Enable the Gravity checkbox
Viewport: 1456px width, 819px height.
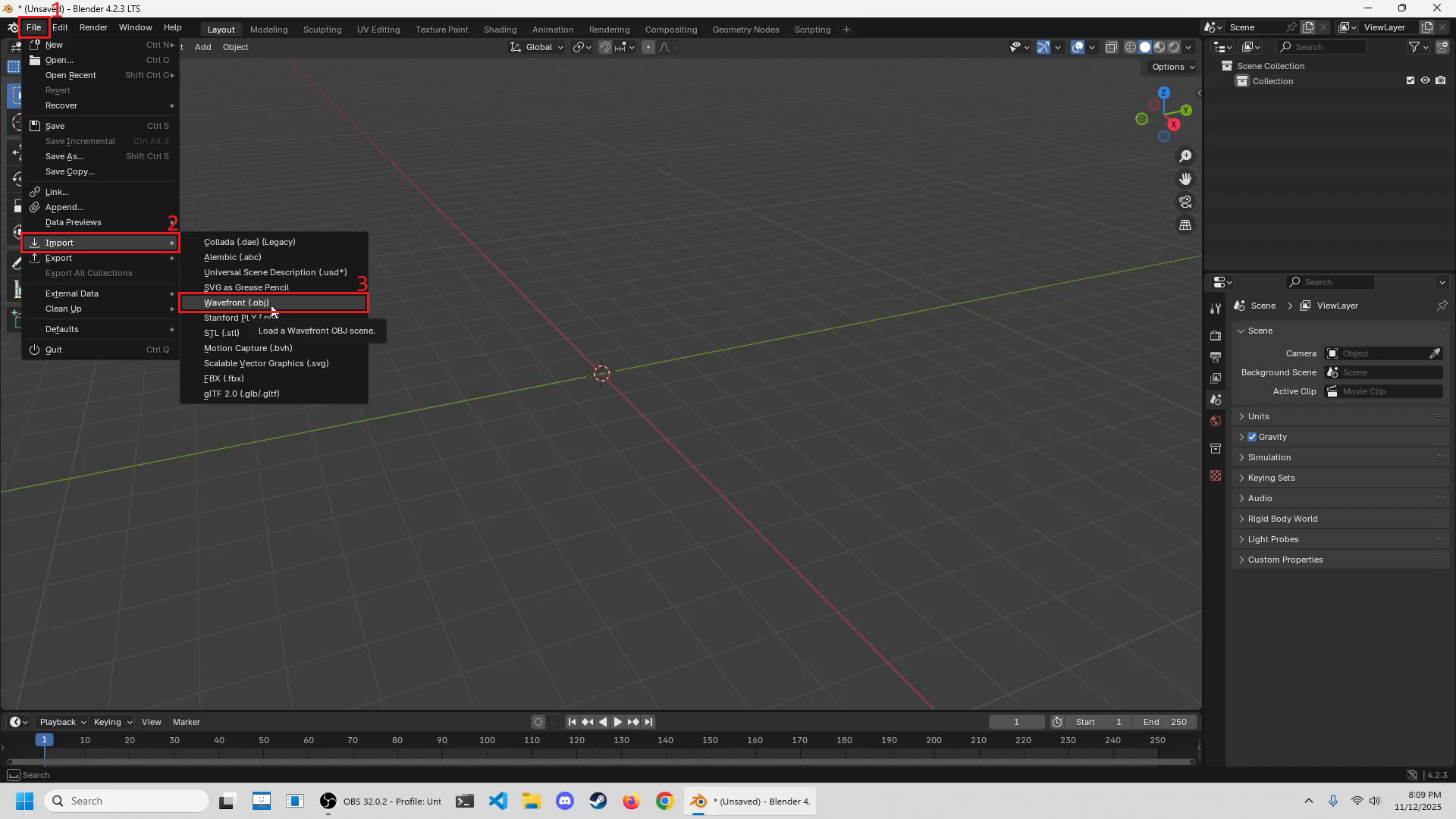click(1252, 437)
